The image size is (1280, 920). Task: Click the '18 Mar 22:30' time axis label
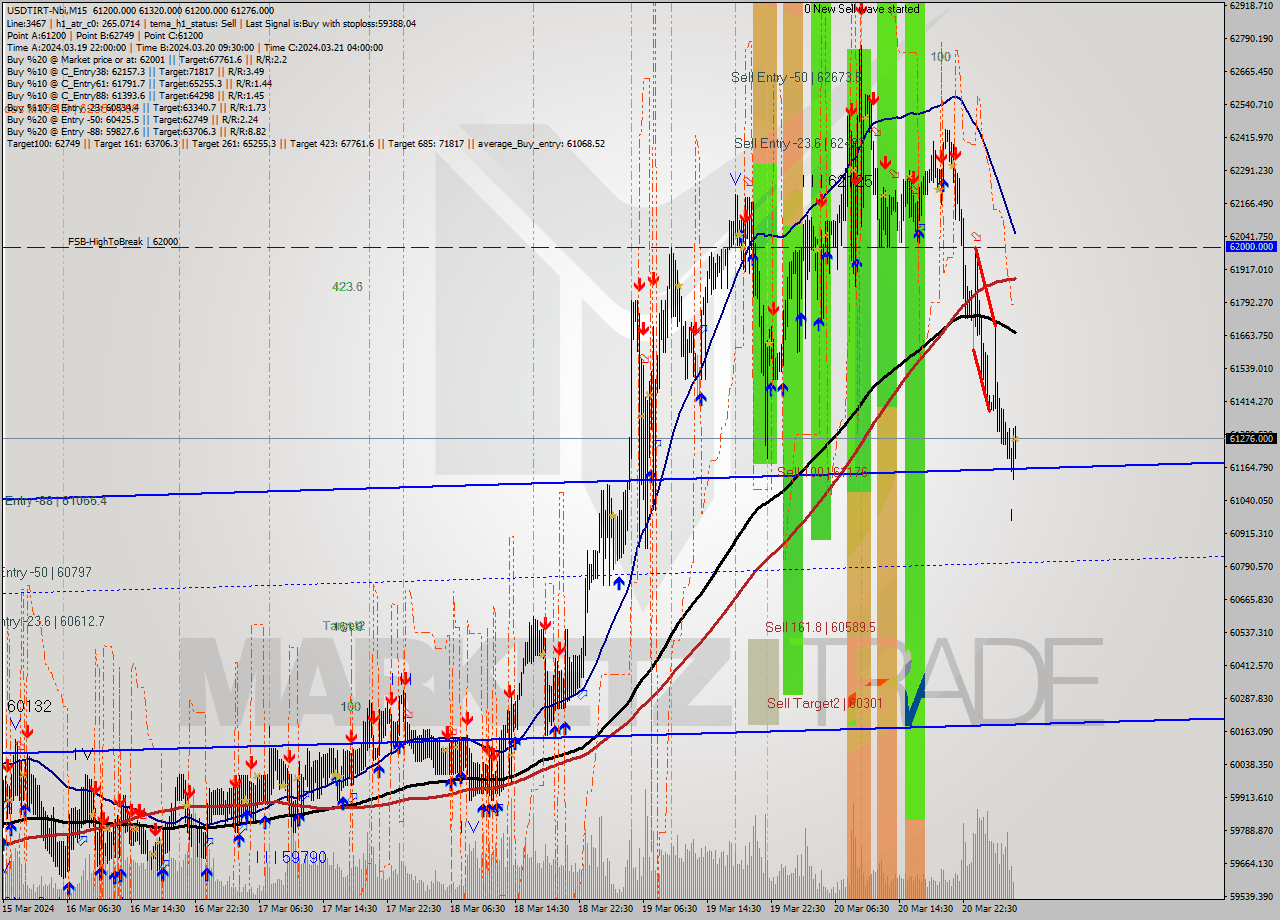tap(605, 909)
